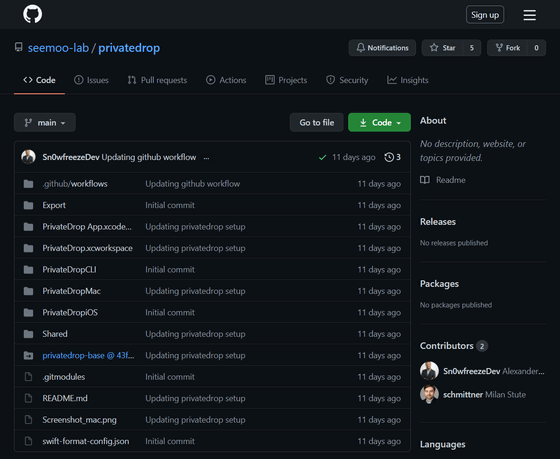Click the folder icon for PrivateDrop App.xcode...
This screenshot has width=560, height=459.
pos(28,227)
